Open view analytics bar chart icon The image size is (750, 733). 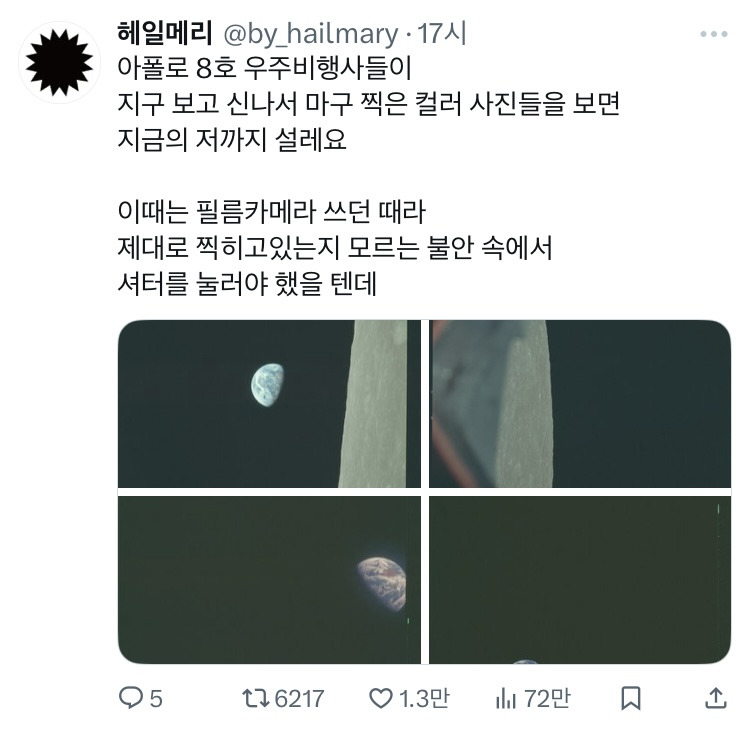(506, 699)
